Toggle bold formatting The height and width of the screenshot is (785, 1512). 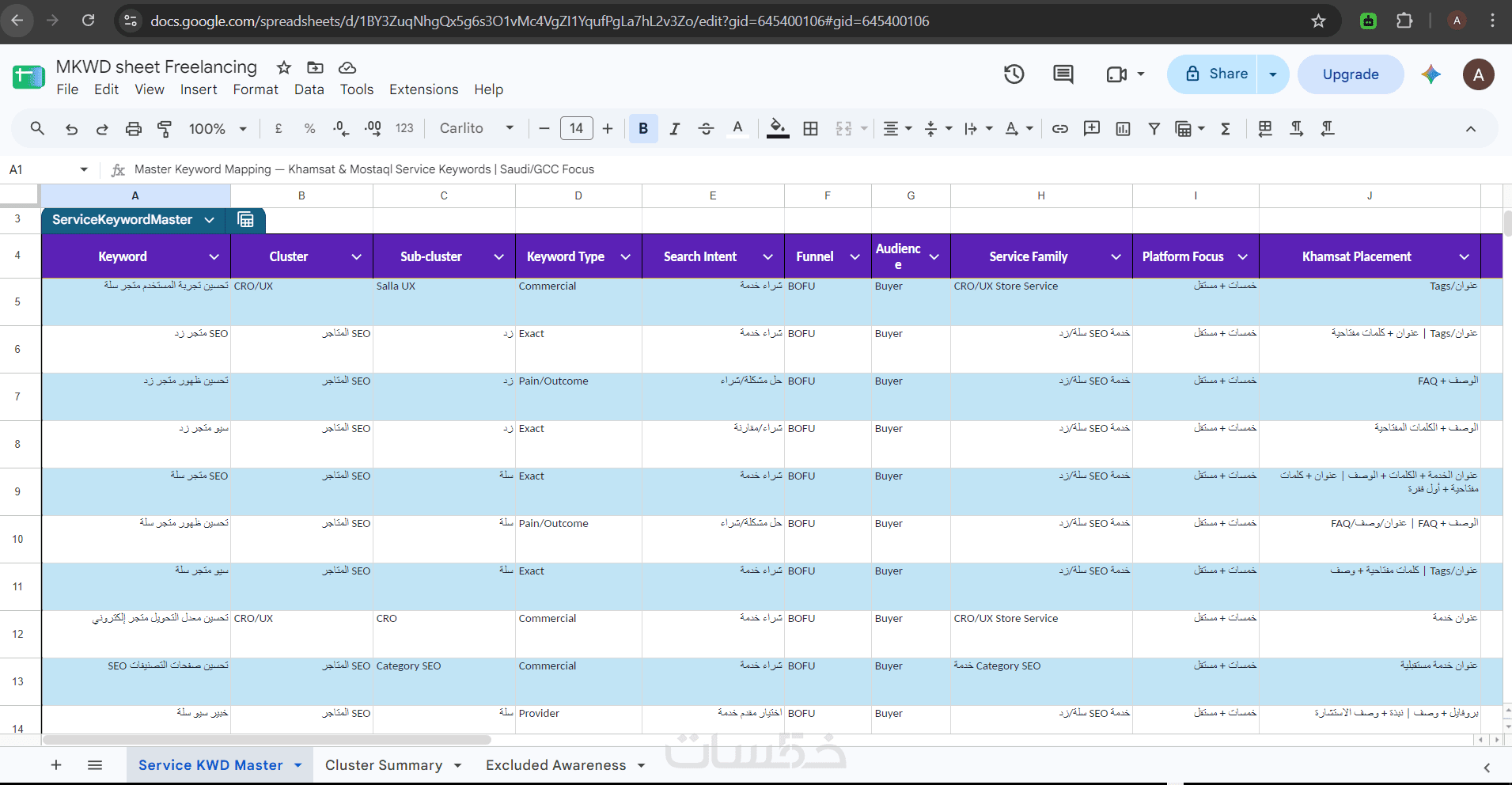643,128
